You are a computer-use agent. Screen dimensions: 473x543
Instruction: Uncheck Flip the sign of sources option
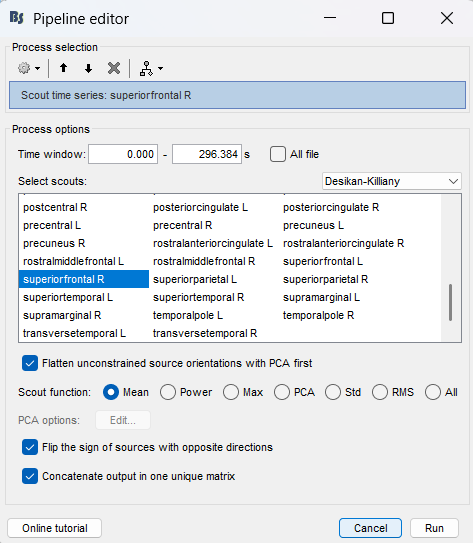[30, 447]
